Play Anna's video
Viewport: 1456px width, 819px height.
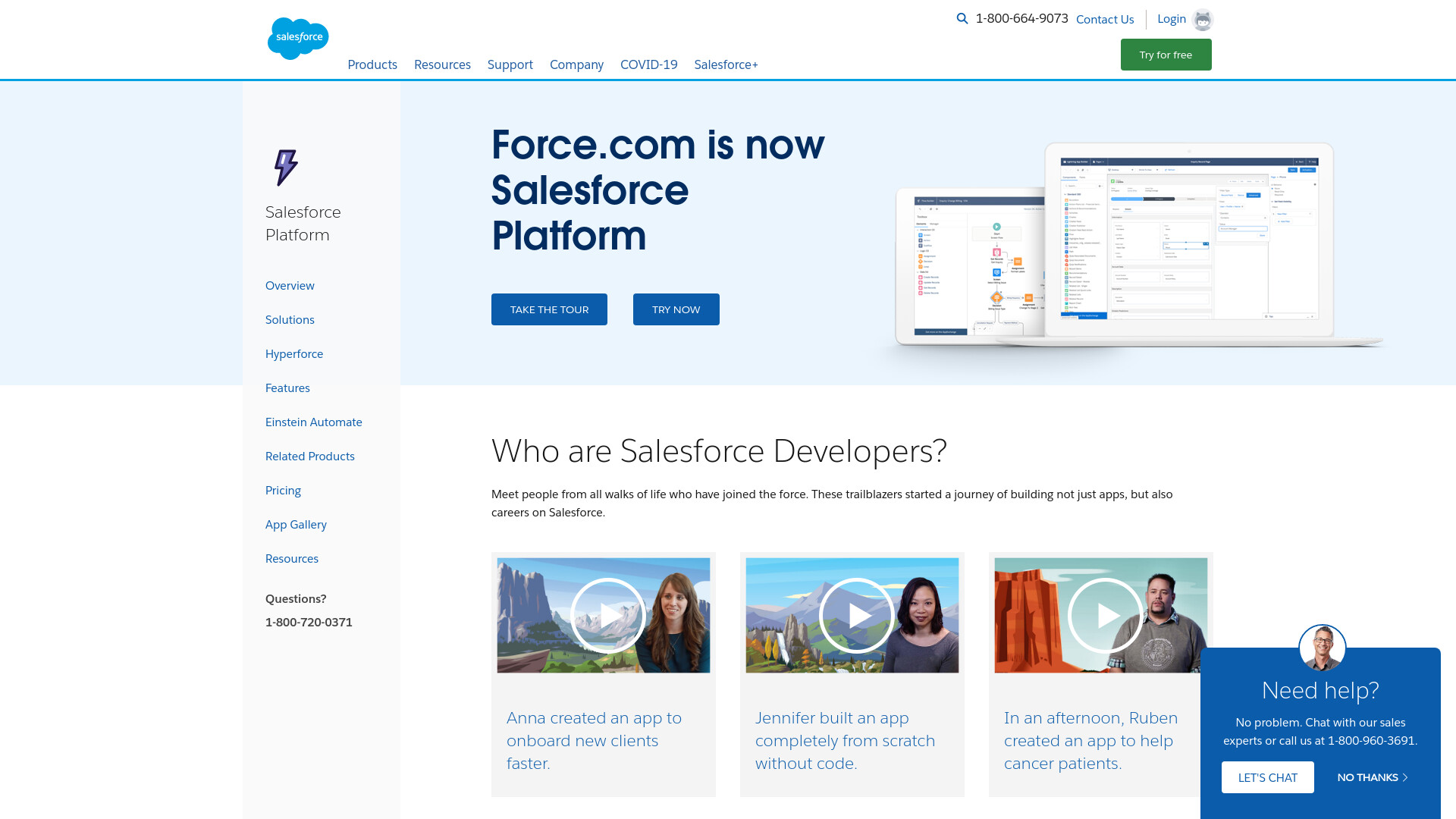(x=608, y=616)
